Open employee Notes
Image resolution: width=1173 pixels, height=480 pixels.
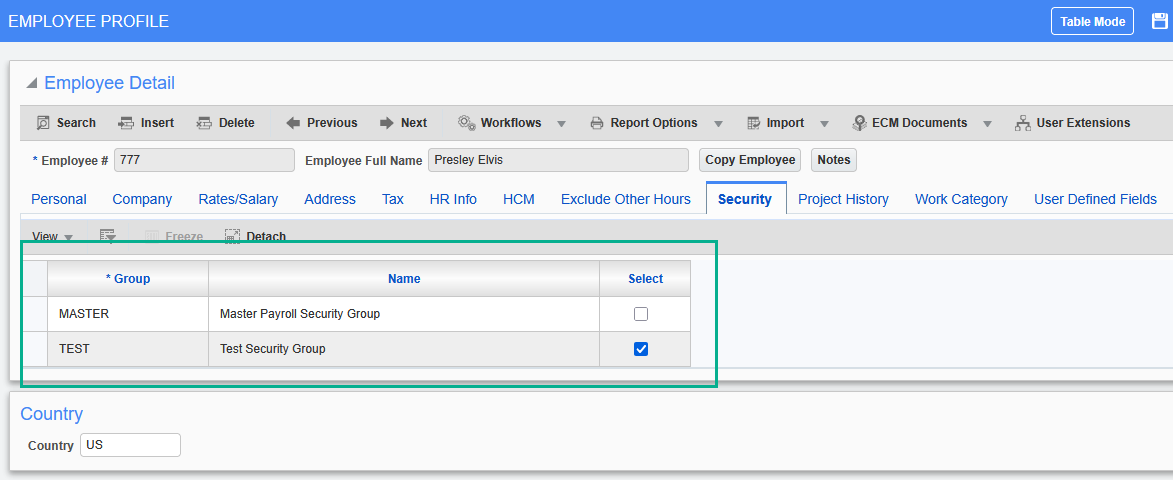(834, 160)
